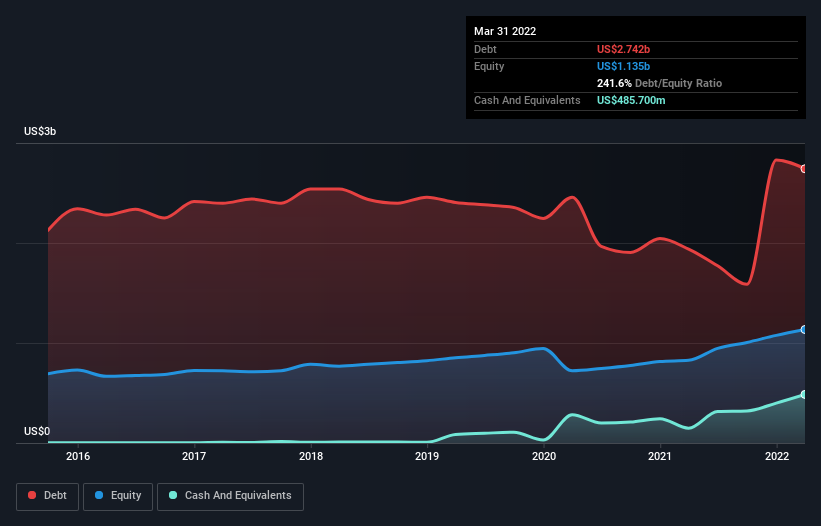Screen dimensions: 821x526
Task: Click the 2020 x-axis label
Action: point(544,456)
